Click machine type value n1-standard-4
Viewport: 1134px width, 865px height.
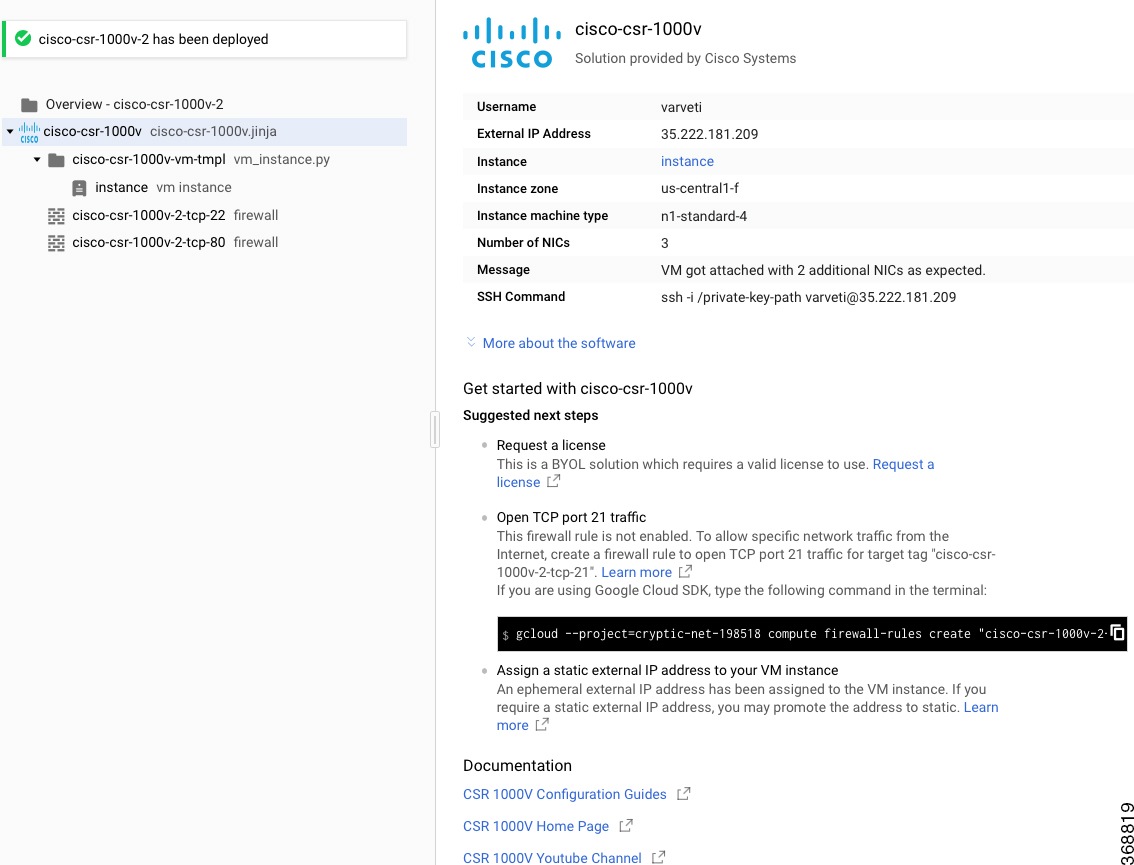[704, 216]
